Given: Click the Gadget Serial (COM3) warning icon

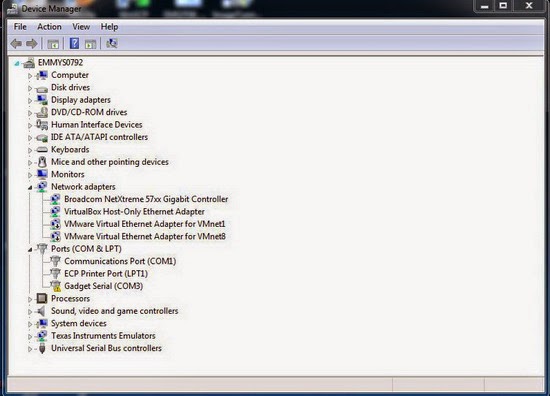Looking at the screenshot, I should pos(55,286).
